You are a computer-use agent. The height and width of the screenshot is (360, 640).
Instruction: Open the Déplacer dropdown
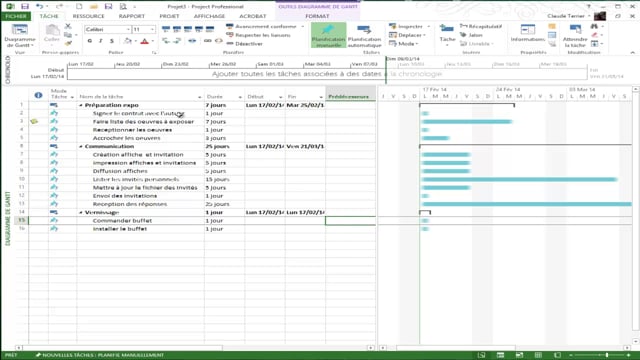click(408, 35)
